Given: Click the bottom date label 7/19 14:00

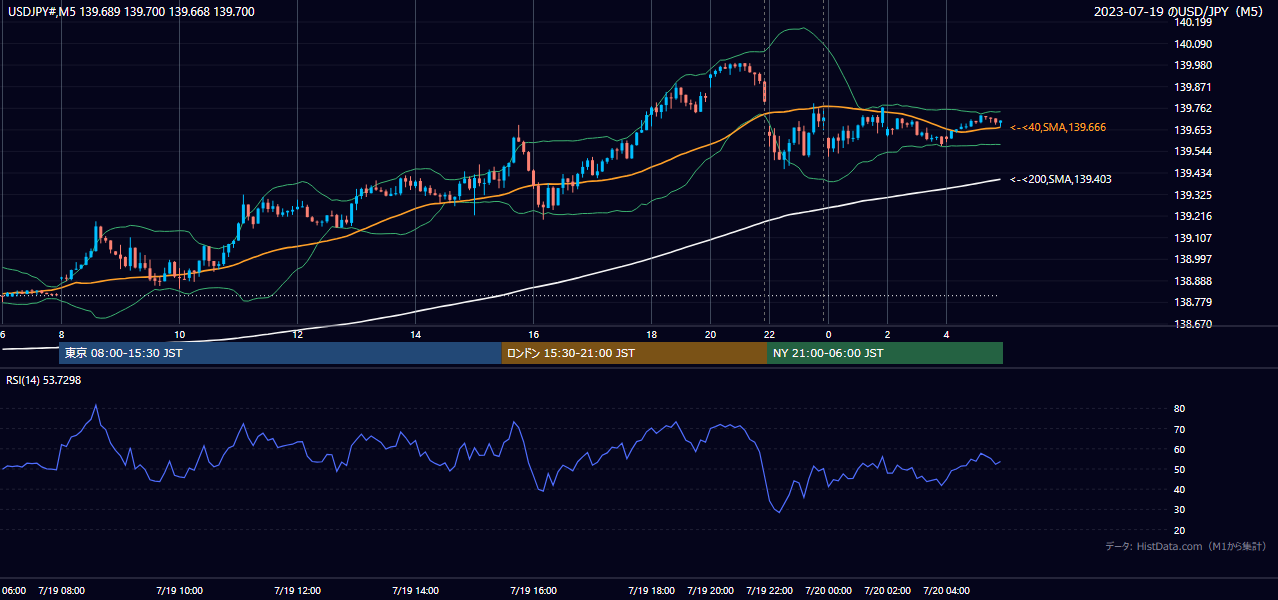Looking at the screenshot, I should point(415,591).
